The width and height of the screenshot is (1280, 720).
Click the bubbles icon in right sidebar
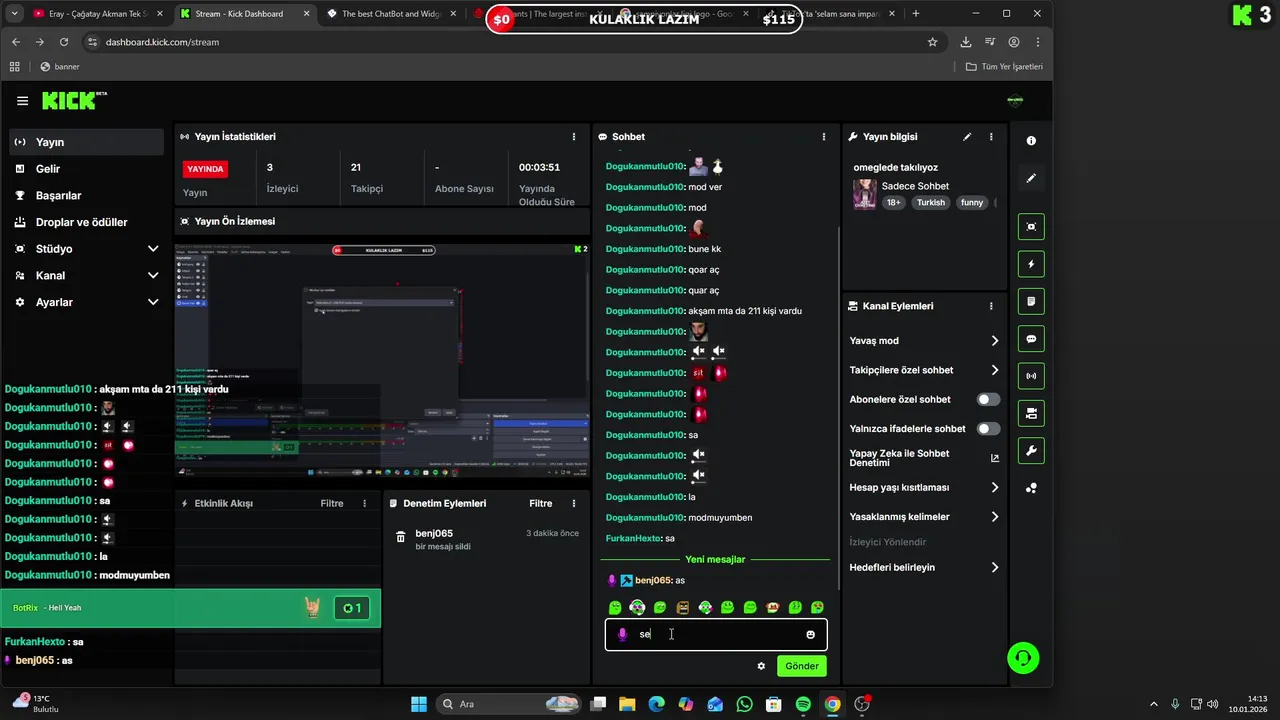[x=1031, y=488]
